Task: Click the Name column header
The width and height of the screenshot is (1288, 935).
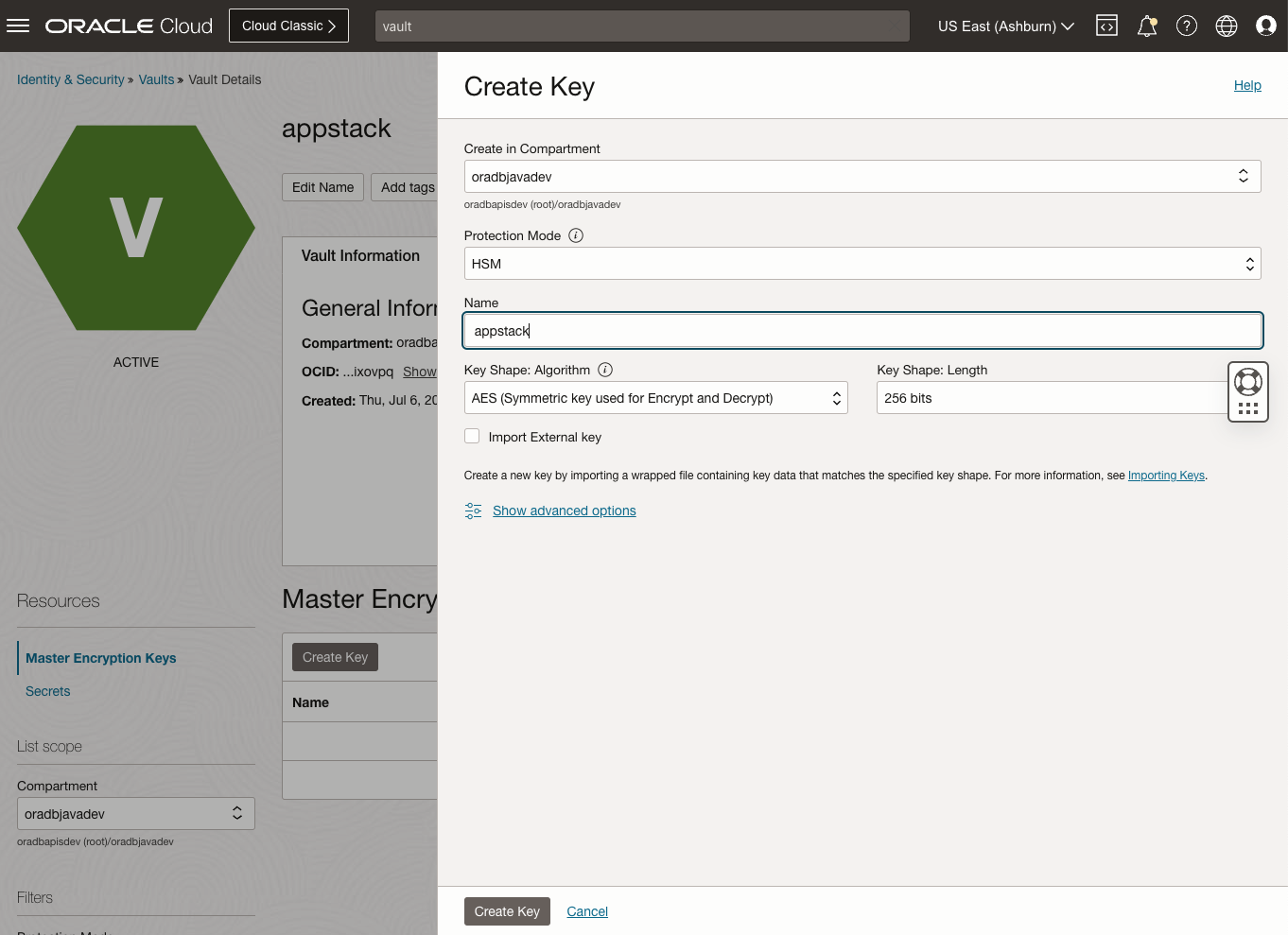Action: [310, 702]
